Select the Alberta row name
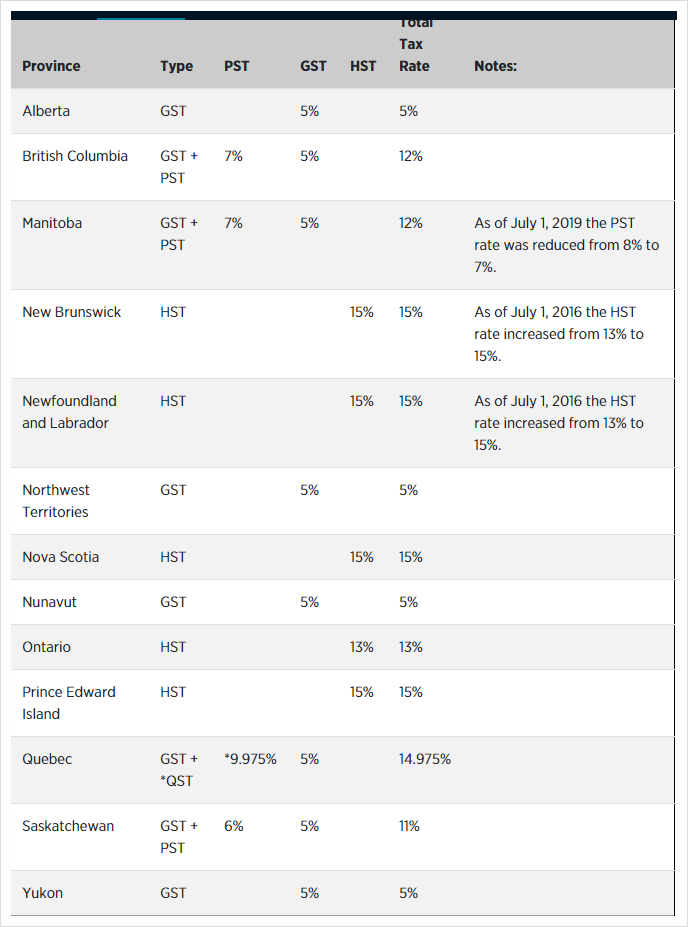This screenshot has height=927, width=688. (x=46, y=111)
